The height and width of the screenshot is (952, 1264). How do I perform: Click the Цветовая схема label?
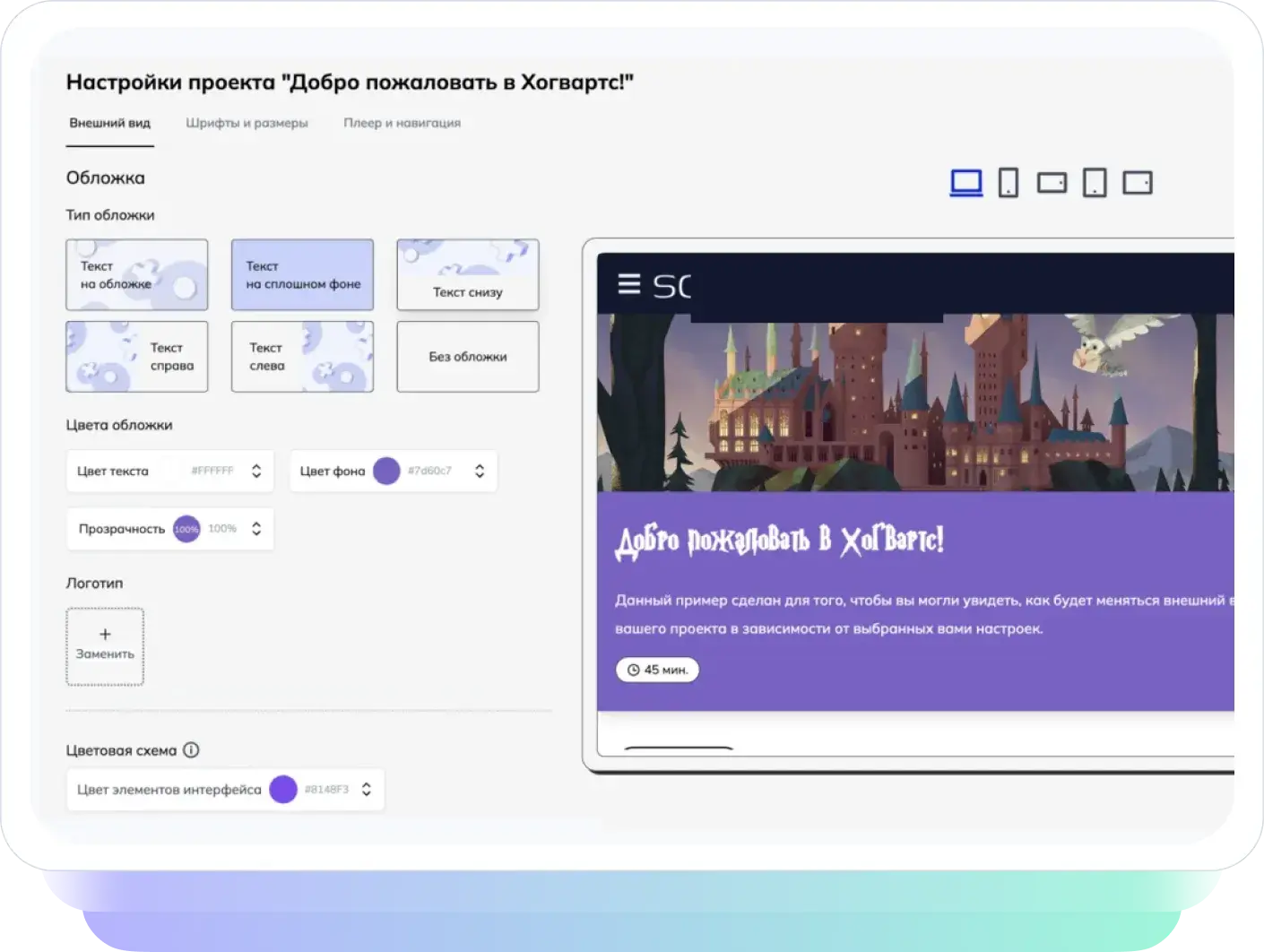pos(121,750)
